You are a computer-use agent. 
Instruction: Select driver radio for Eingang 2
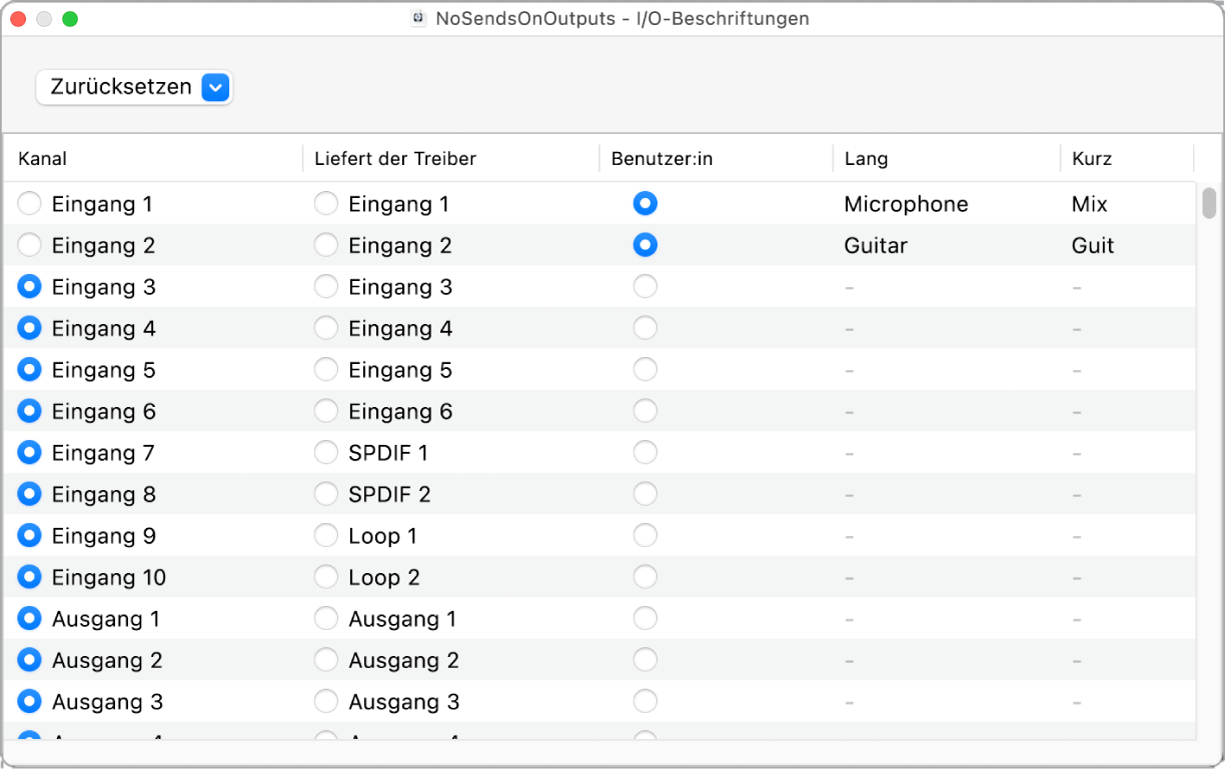(x=326, y=245)
